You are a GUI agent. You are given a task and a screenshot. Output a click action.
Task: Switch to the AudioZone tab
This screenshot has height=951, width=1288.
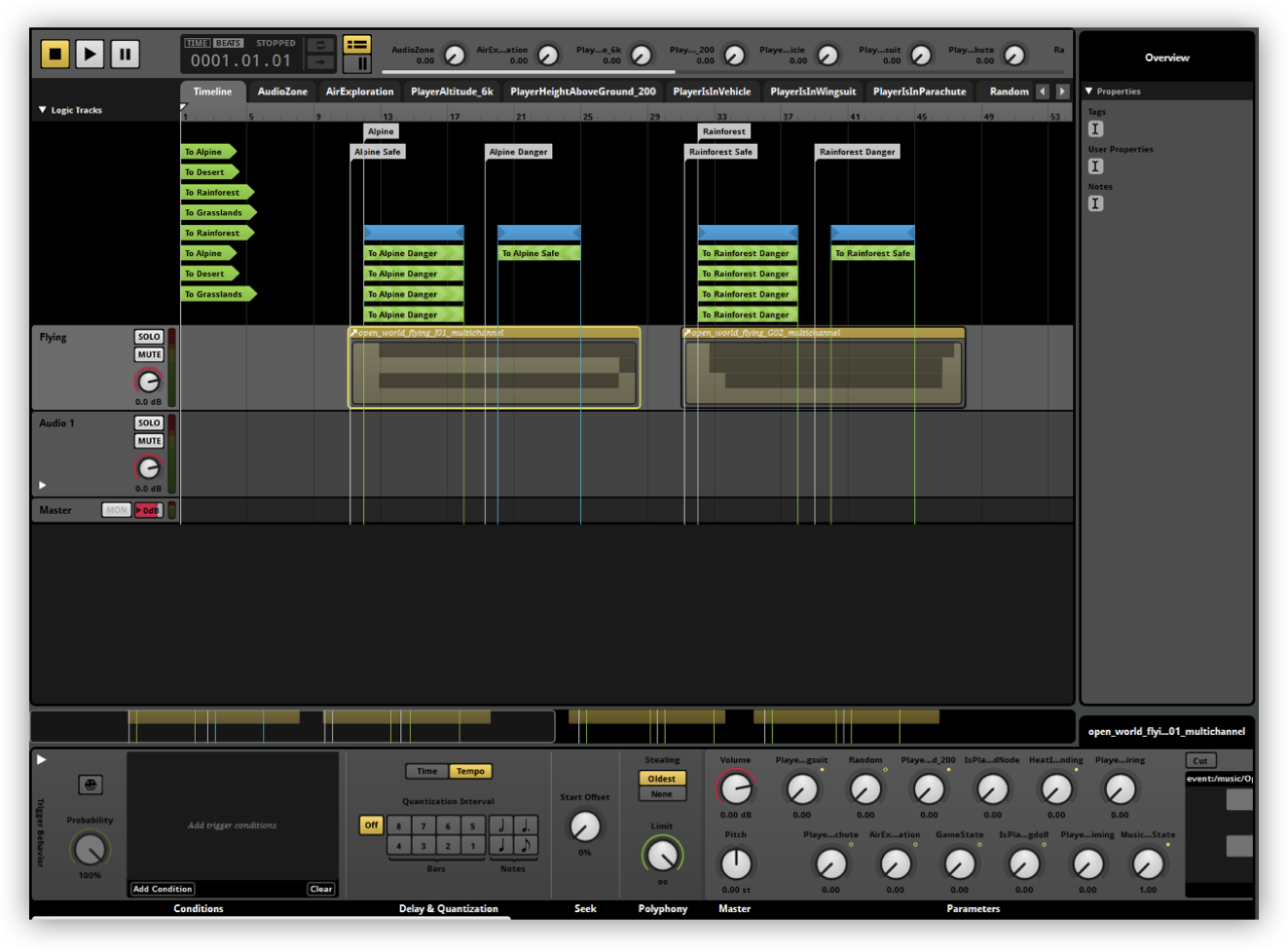pyautogui.click(x=281, y=91)
